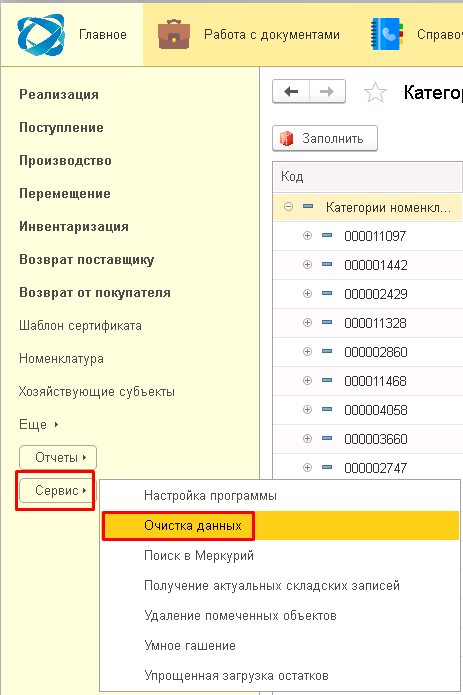Click the blue folder icon of row 000011097
Viewport: 463px width, 695px height.
click(x=327, y=235)
